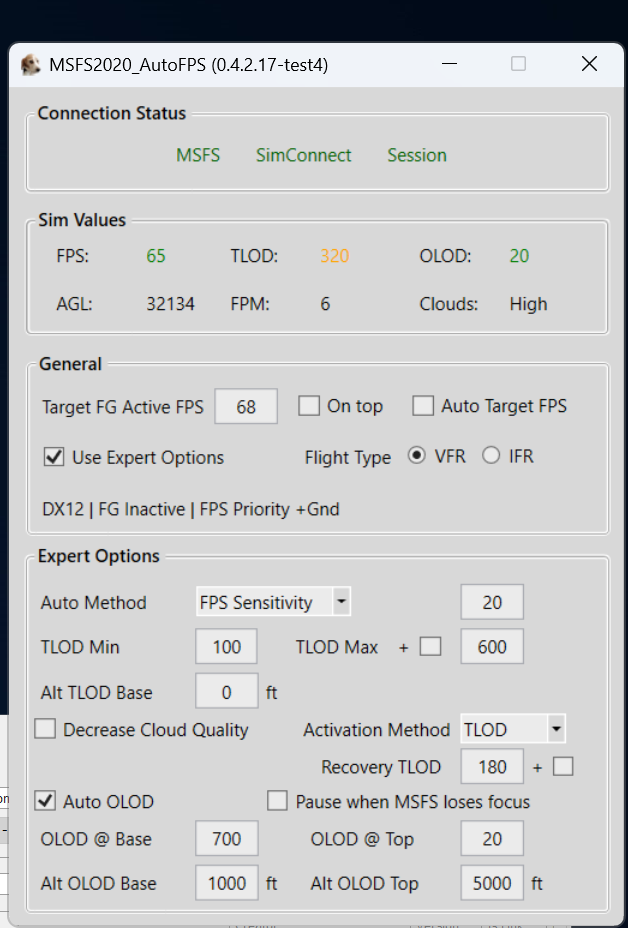Click the OLOD sim value 20
The height and width of the screenshot is (928, 628).
(x=519, y=256)
